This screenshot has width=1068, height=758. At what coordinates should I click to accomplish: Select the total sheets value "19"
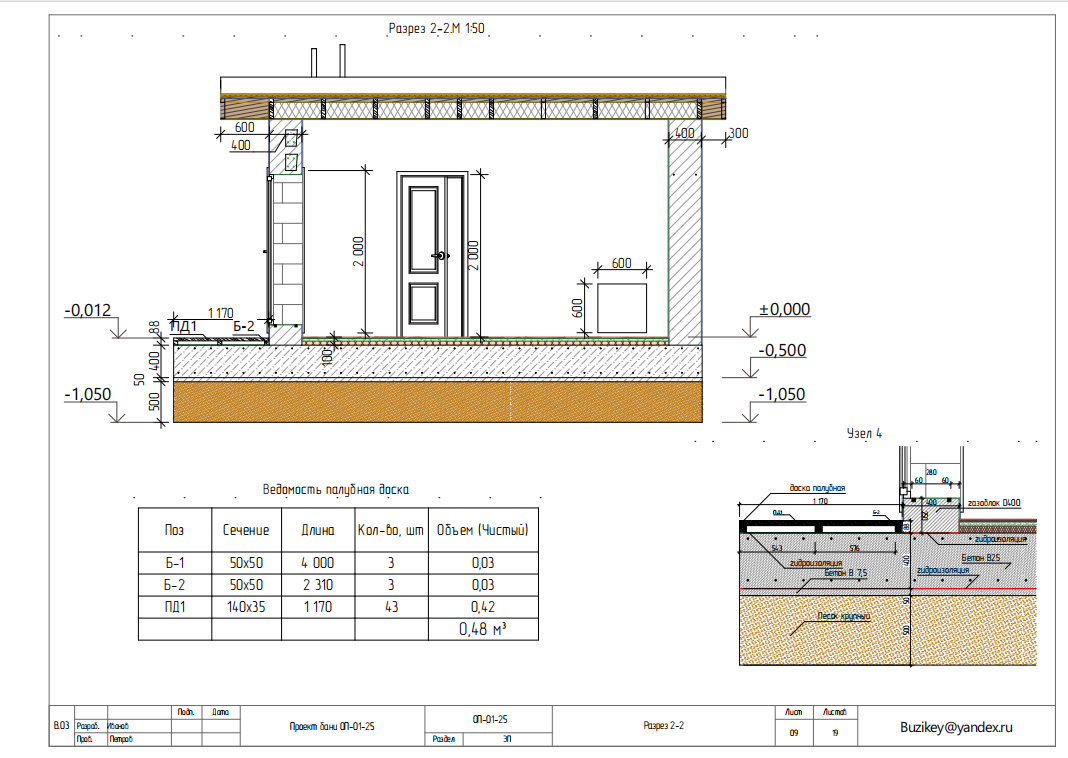(x=834, y=733)
